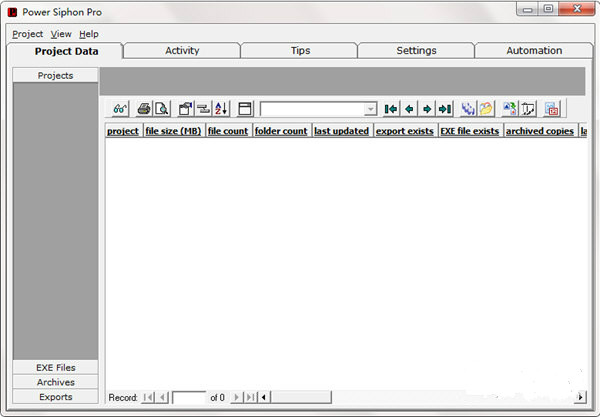Select the Archives sidebar section
This screenshot has height=417, width=600.
tap(55, 382)
